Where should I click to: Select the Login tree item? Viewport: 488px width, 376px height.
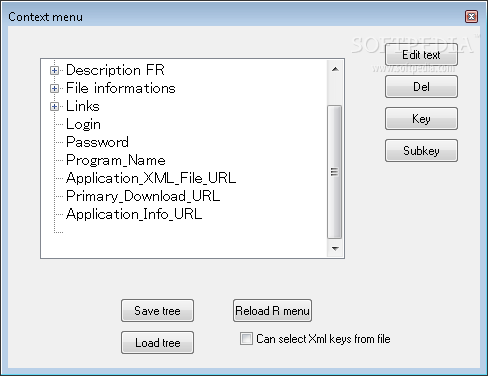83,124
